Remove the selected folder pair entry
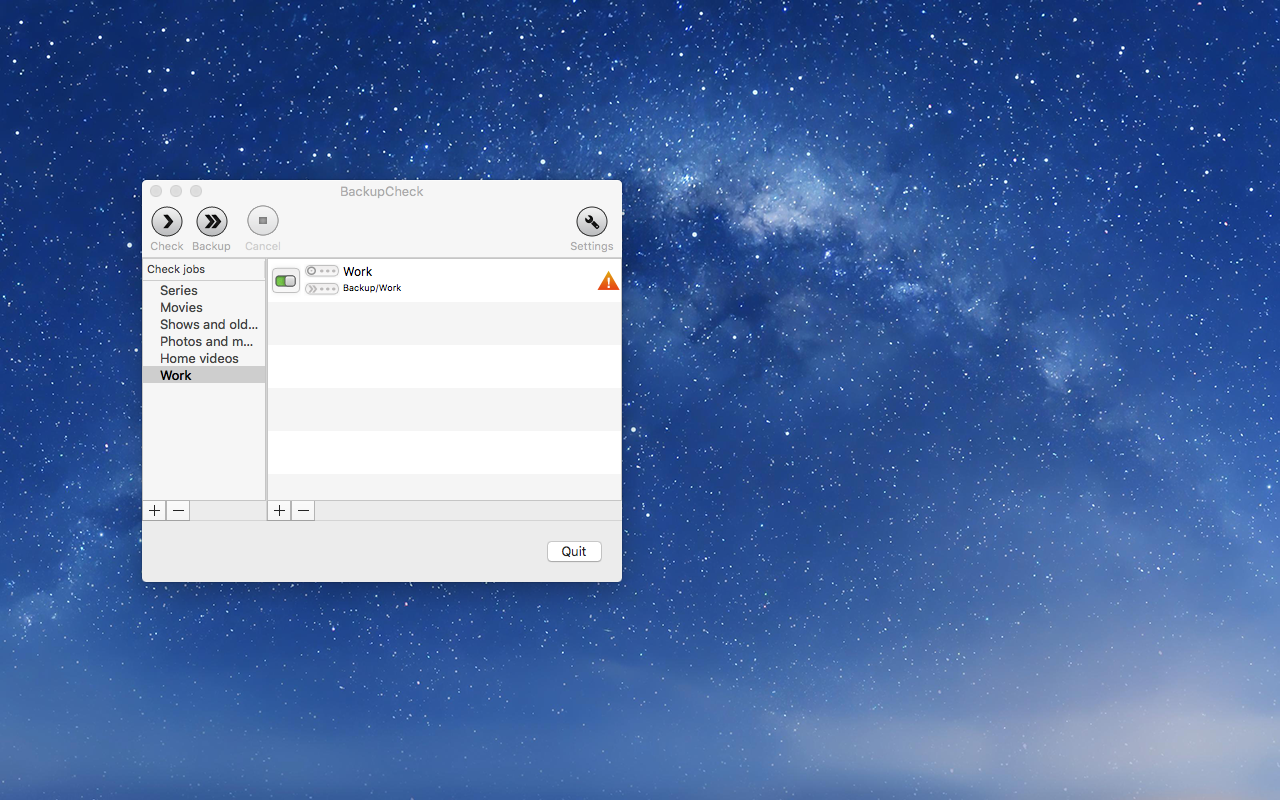This screenshot has height=800, width=1280. coord(303,511)
